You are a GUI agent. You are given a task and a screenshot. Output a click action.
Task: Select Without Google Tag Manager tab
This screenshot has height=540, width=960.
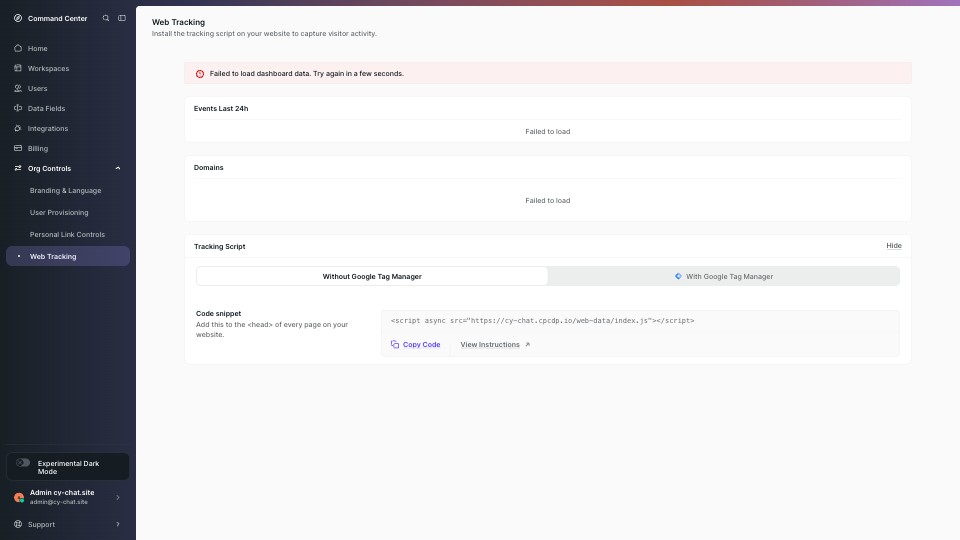point(372,276)
